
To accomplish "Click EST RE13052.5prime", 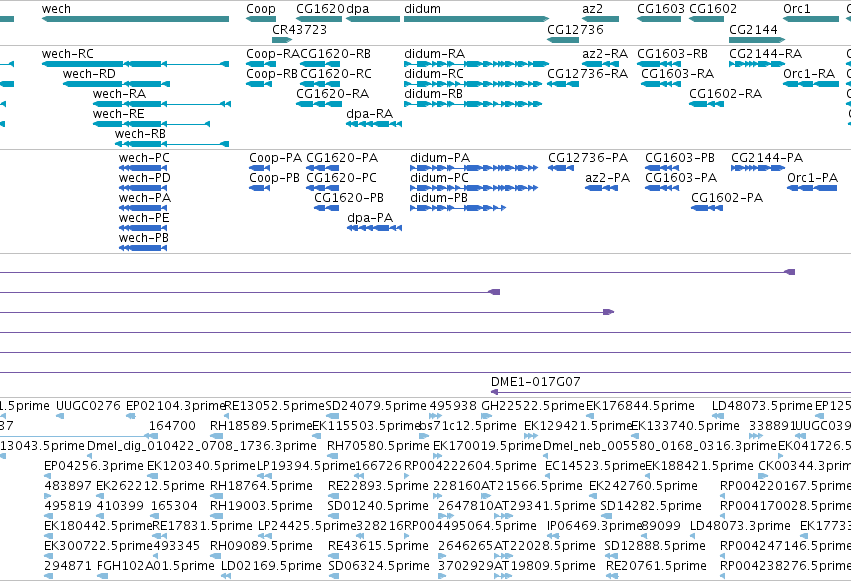I will point(228,416).
